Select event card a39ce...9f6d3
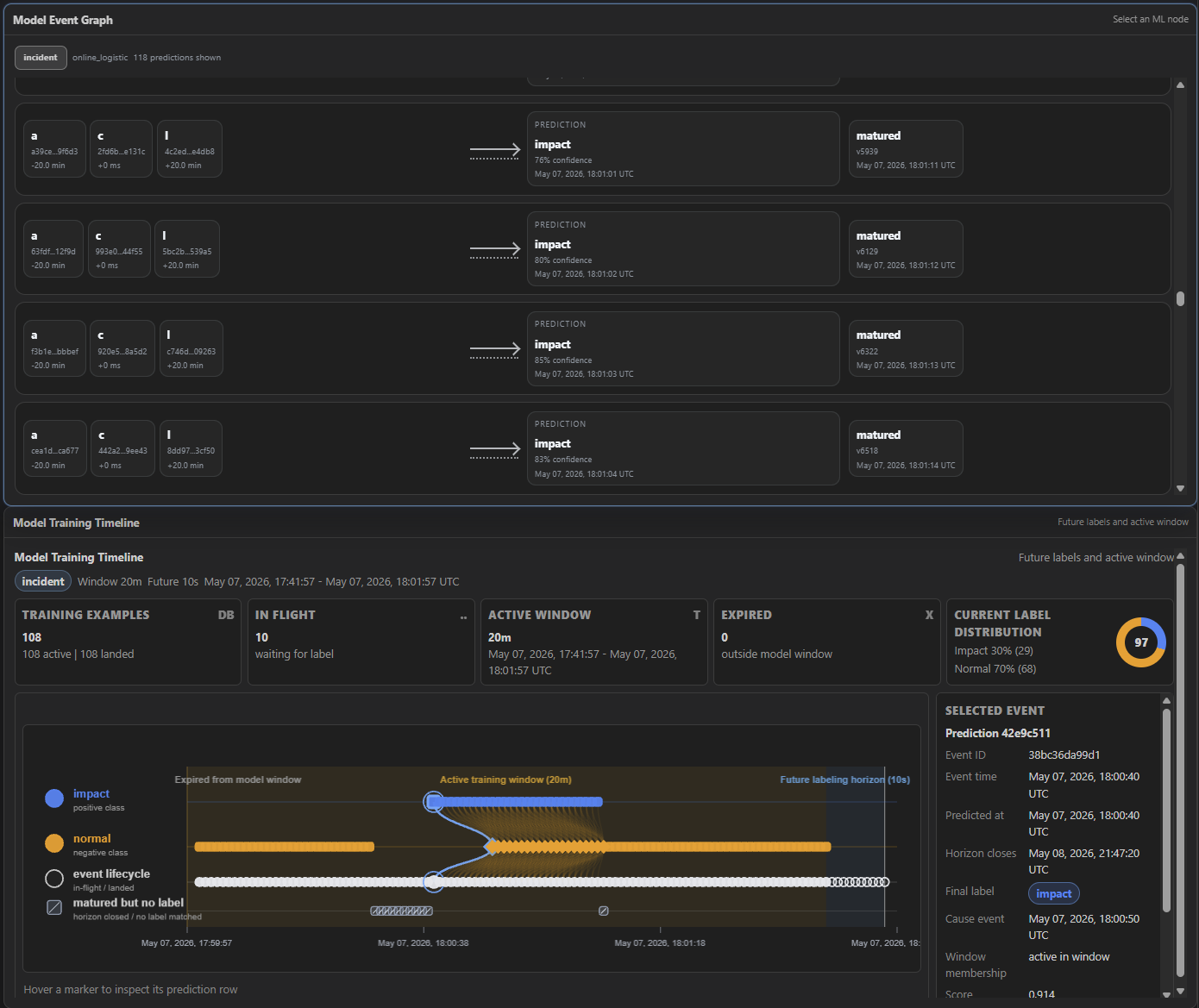 pyautogui.click(x=54, y=149)
